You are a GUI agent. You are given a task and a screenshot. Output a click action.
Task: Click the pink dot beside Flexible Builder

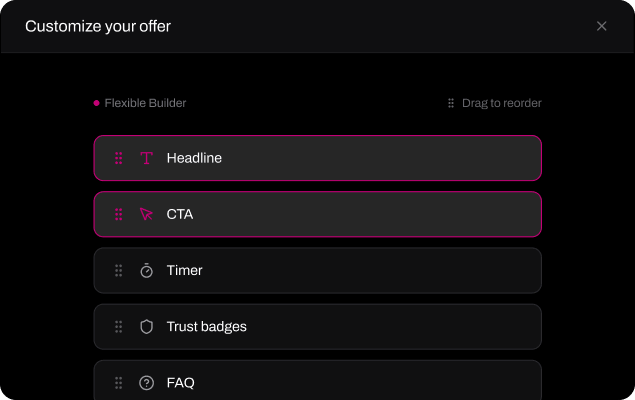(97, 103)
